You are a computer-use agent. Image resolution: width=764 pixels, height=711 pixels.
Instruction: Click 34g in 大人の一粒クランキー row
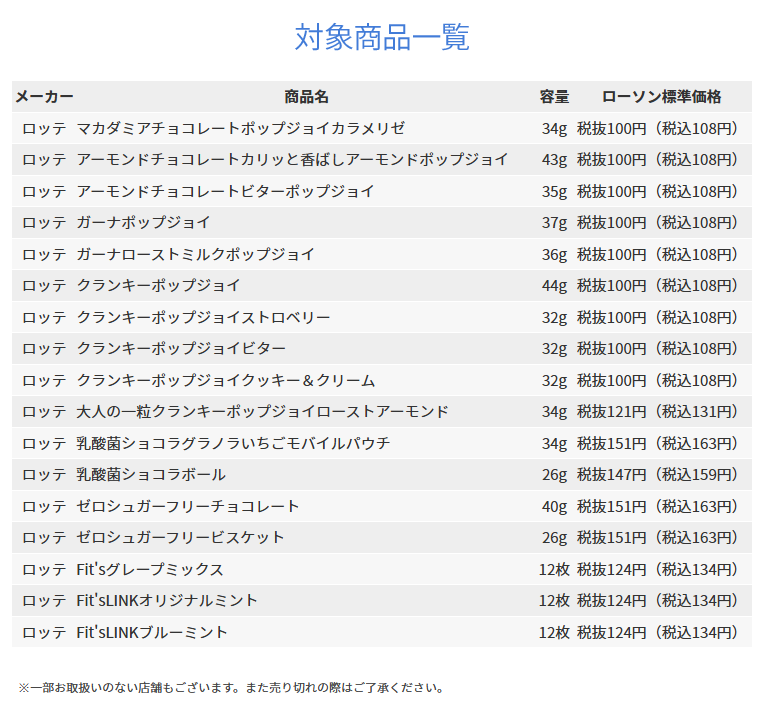[x=554, y=411]
